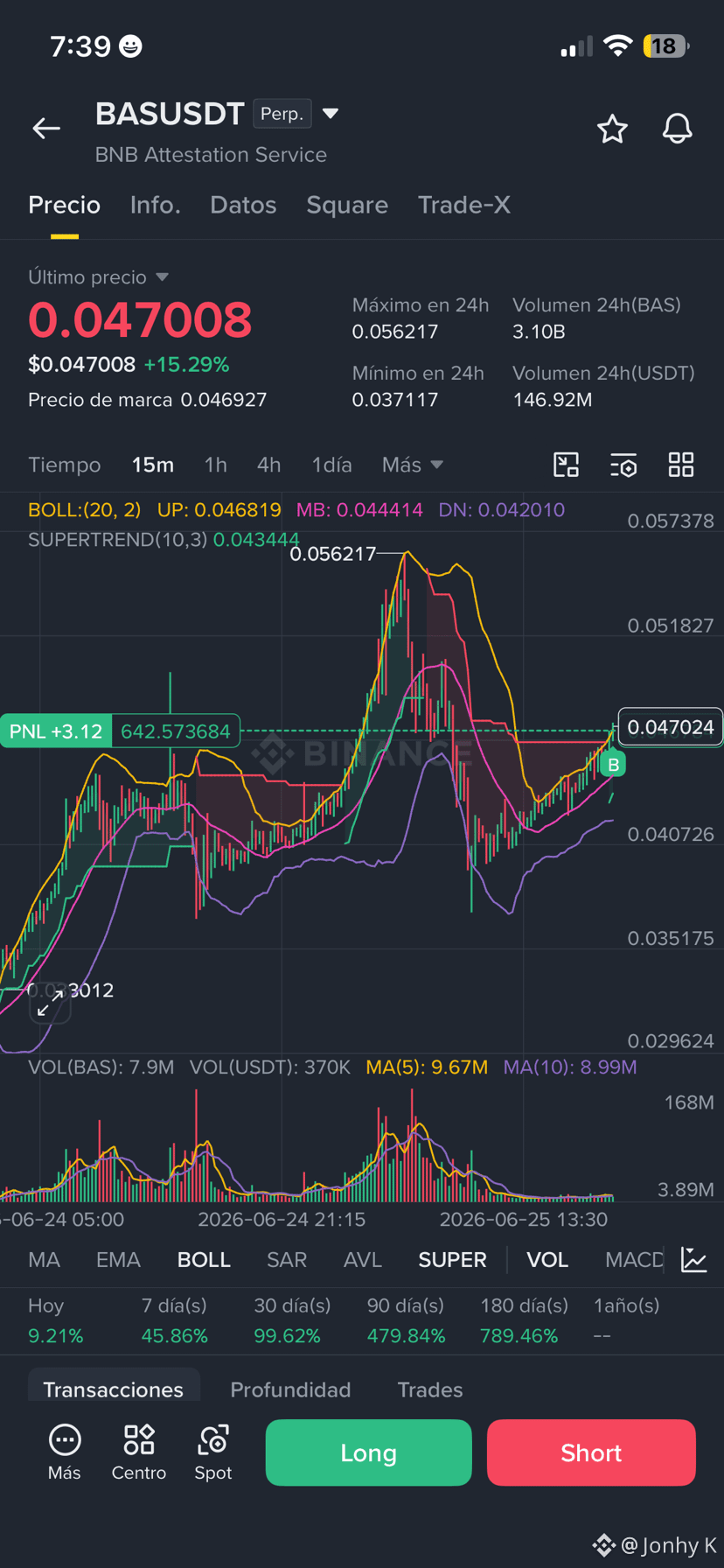Tap the VOL(BAS): 7.9M legend
The image size is (724, 1568).
click(101, 1067)
